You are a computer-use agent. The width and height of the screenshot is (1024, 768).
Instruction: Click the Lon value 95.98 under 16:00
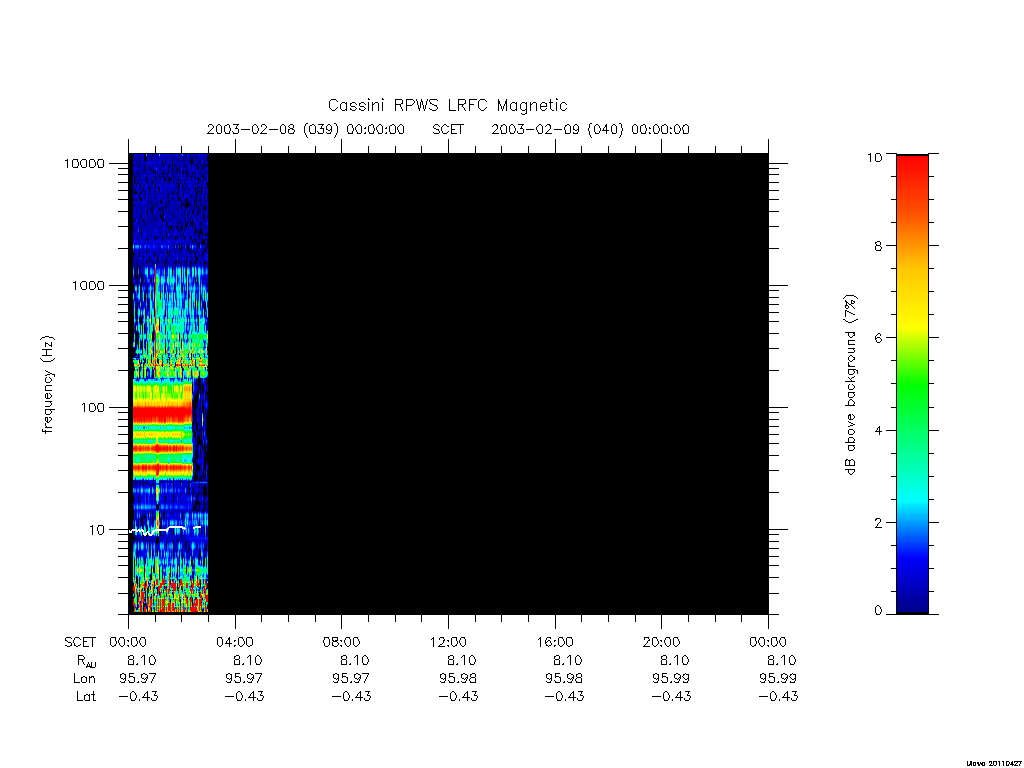[x=564, y=679]
